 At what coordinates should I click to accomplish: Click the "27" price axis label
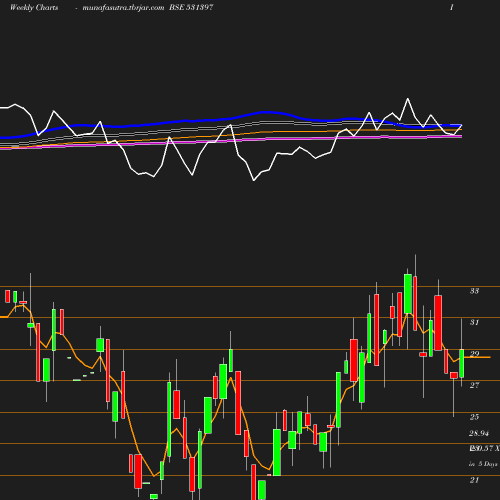tap(474, 385)
